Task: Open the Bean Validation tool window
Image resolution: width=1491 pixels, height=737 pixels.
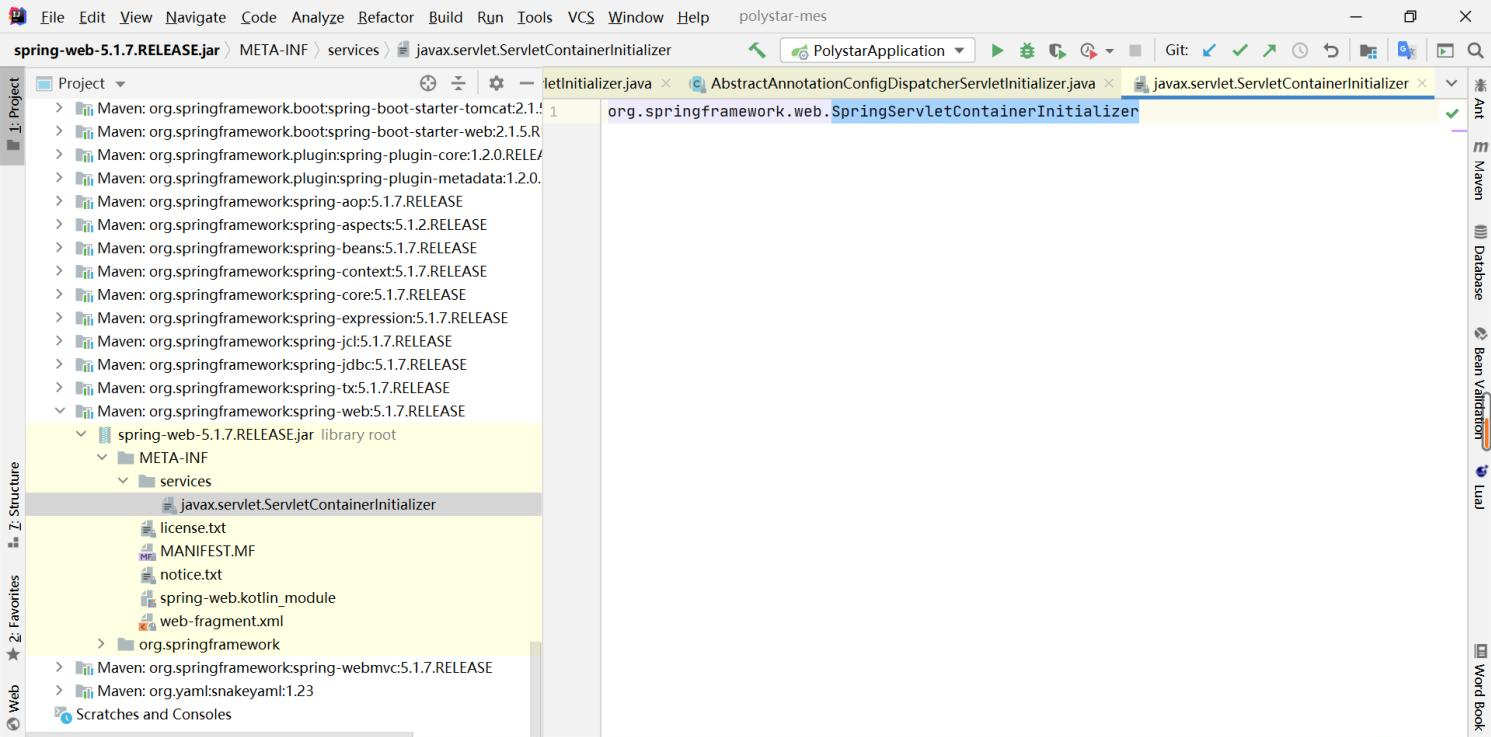Action: coord(1479,383)
